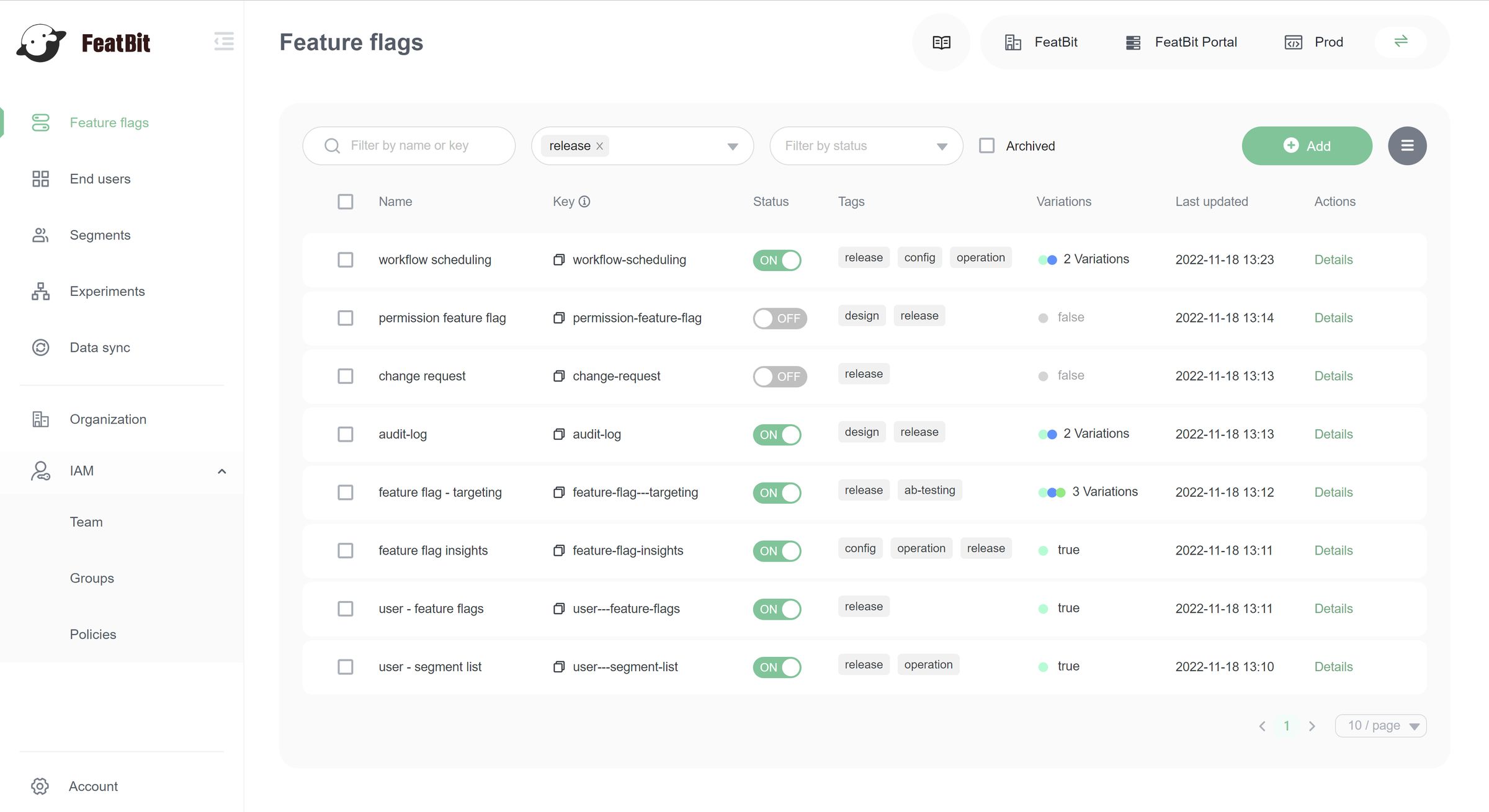Screen dimensions: 1489x812
Task: Turn off the workflow scheduling flag
Action: tap(777, 260)
